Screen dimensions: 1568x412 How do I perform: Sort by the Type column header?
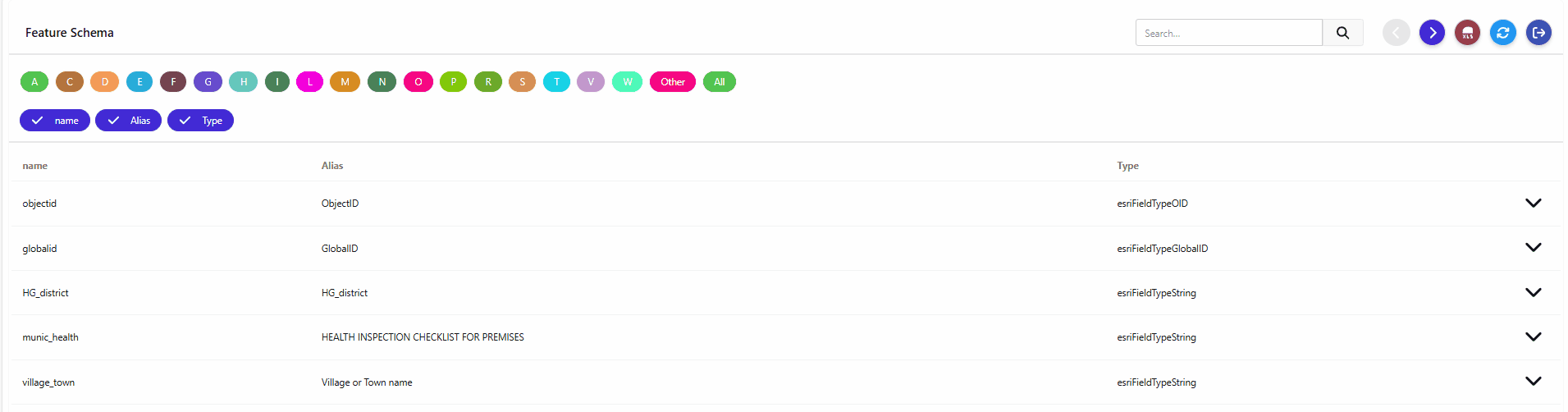coord(1127,166)
